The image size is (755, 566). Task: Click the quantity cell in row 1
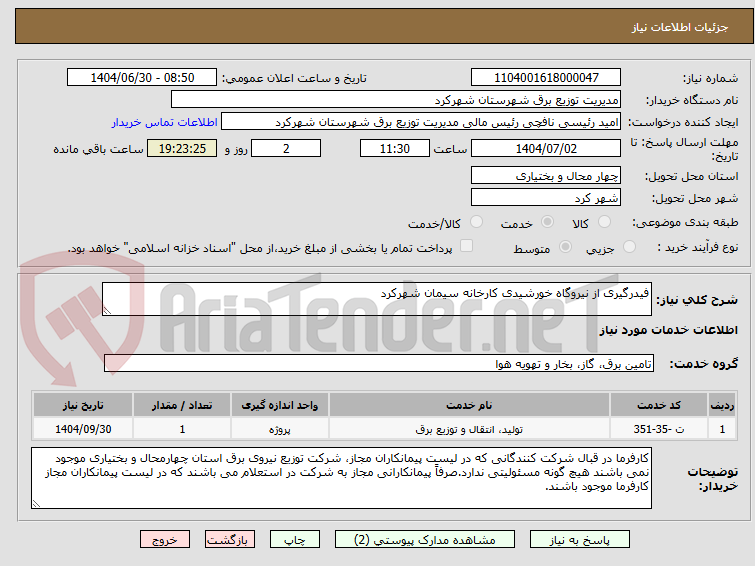click(x=182, y=429)
